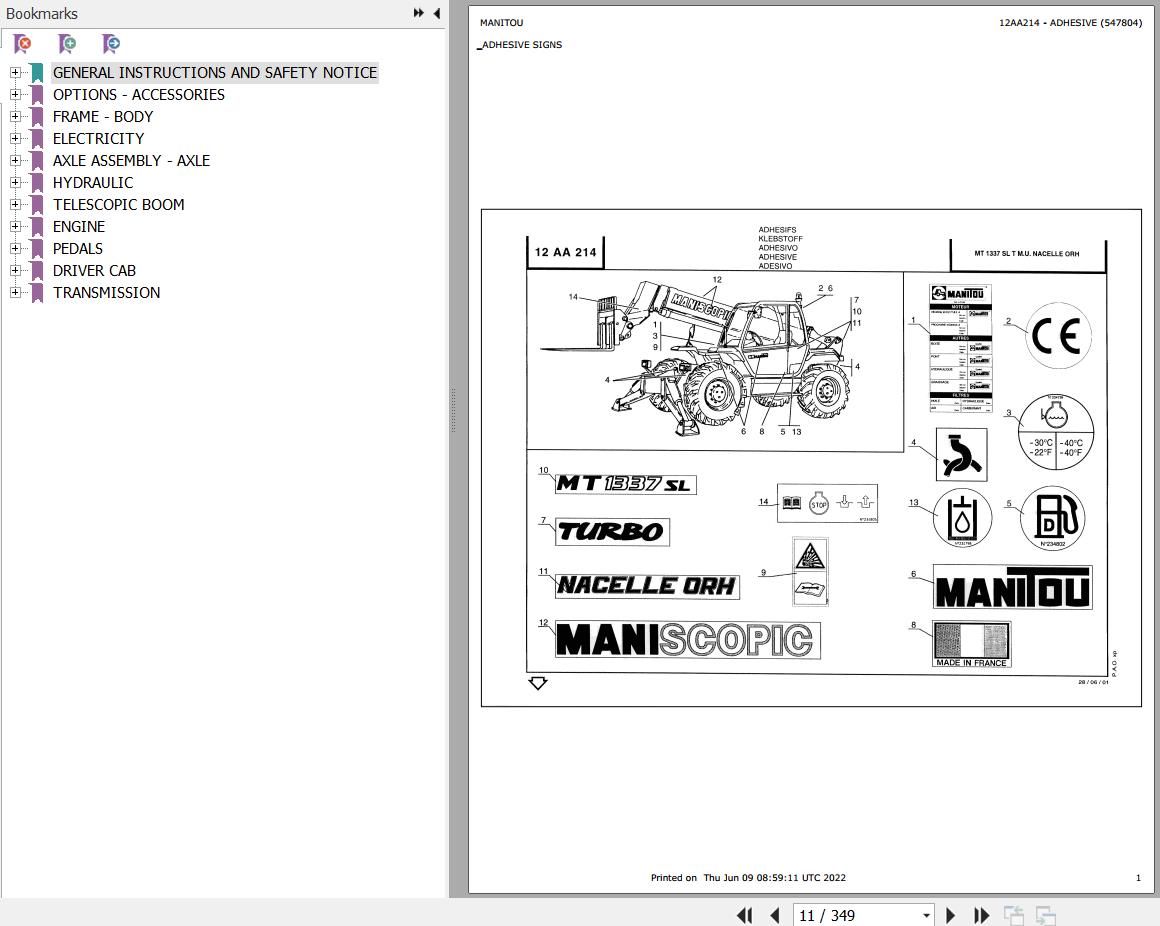This screenshot has height=926, width=1160.
Task: Click the bookmark icon beside TELESCOPIC BOOM
Action: (x=37, y=205)
